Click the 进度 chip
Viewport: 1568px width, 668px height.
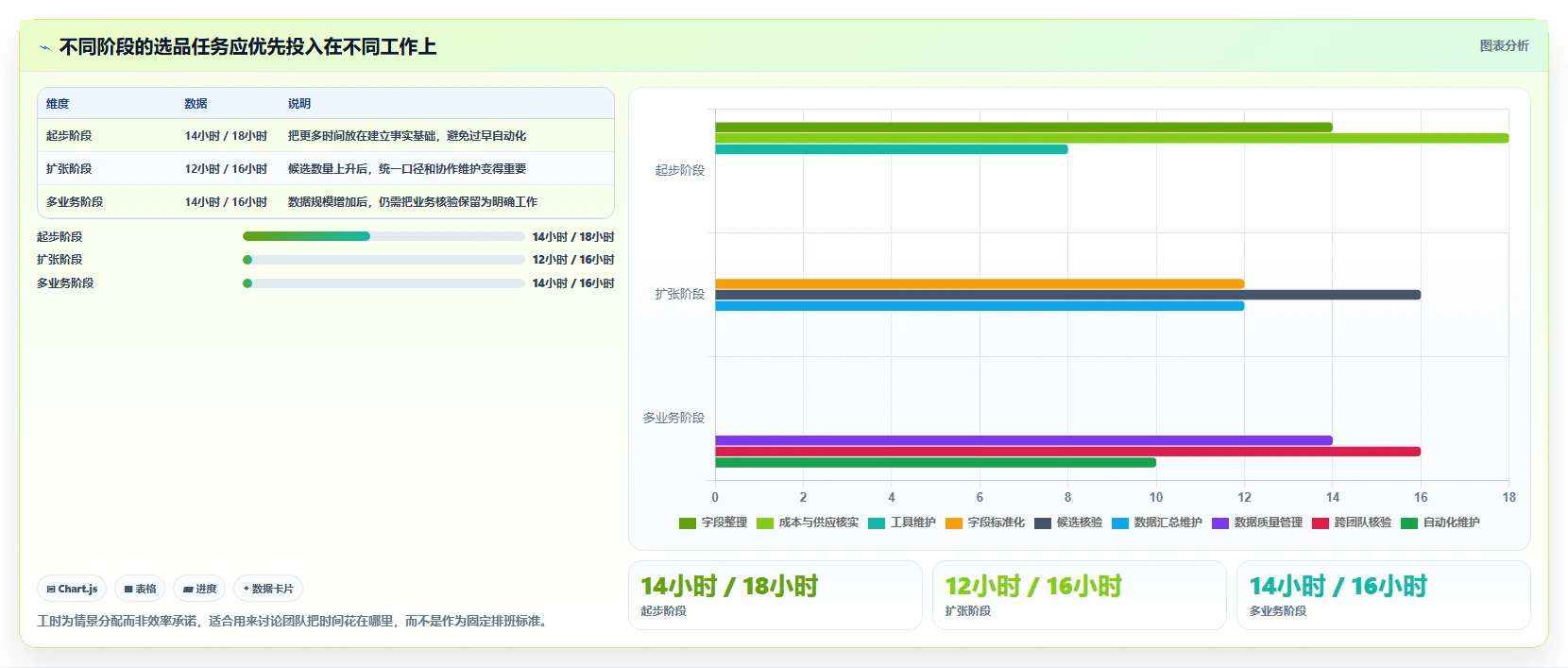pyautogui.click(x=199, y=589)
